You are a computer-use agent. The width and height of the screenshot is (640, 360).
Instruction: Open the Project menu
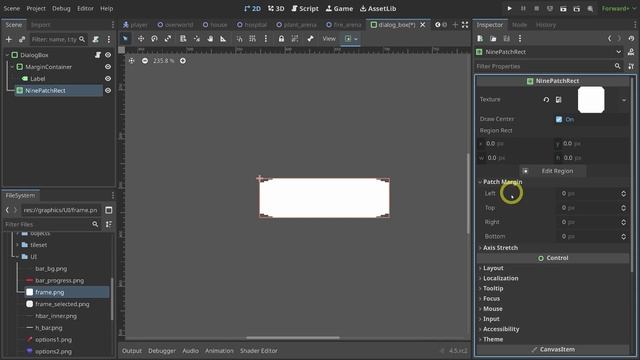pos(36,8)
